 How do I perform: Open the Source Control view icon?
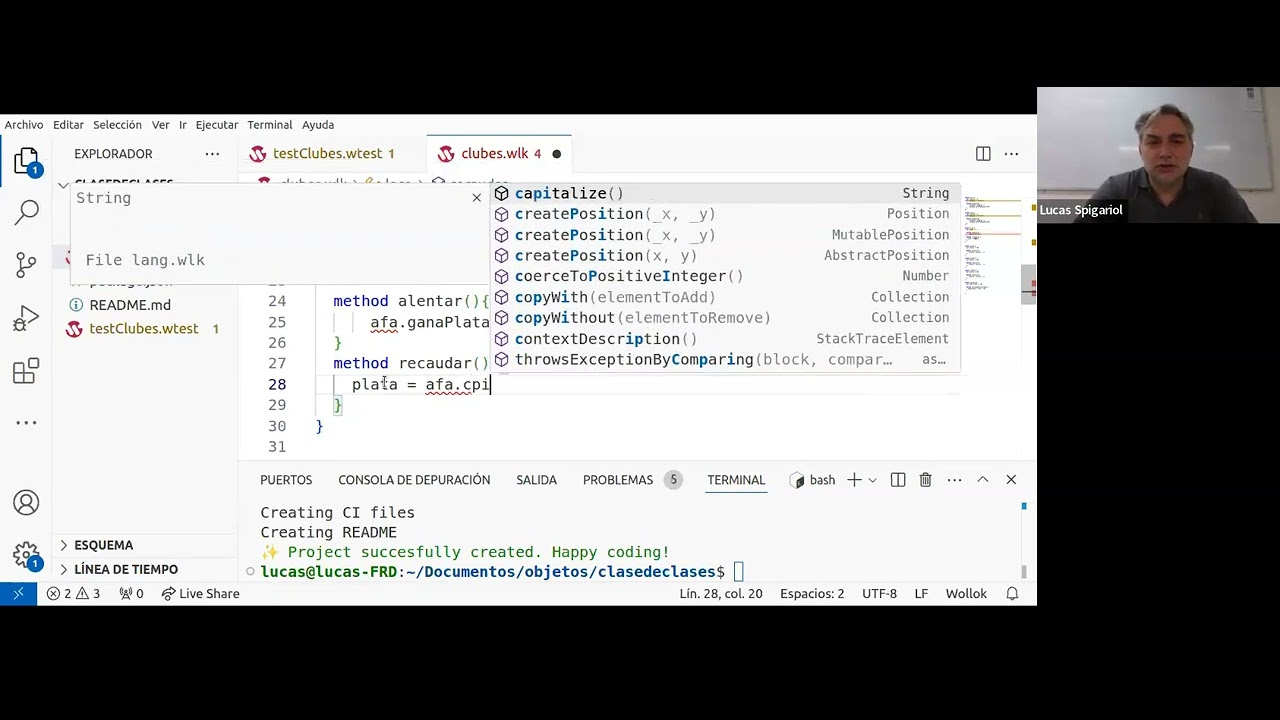(26, 265)
